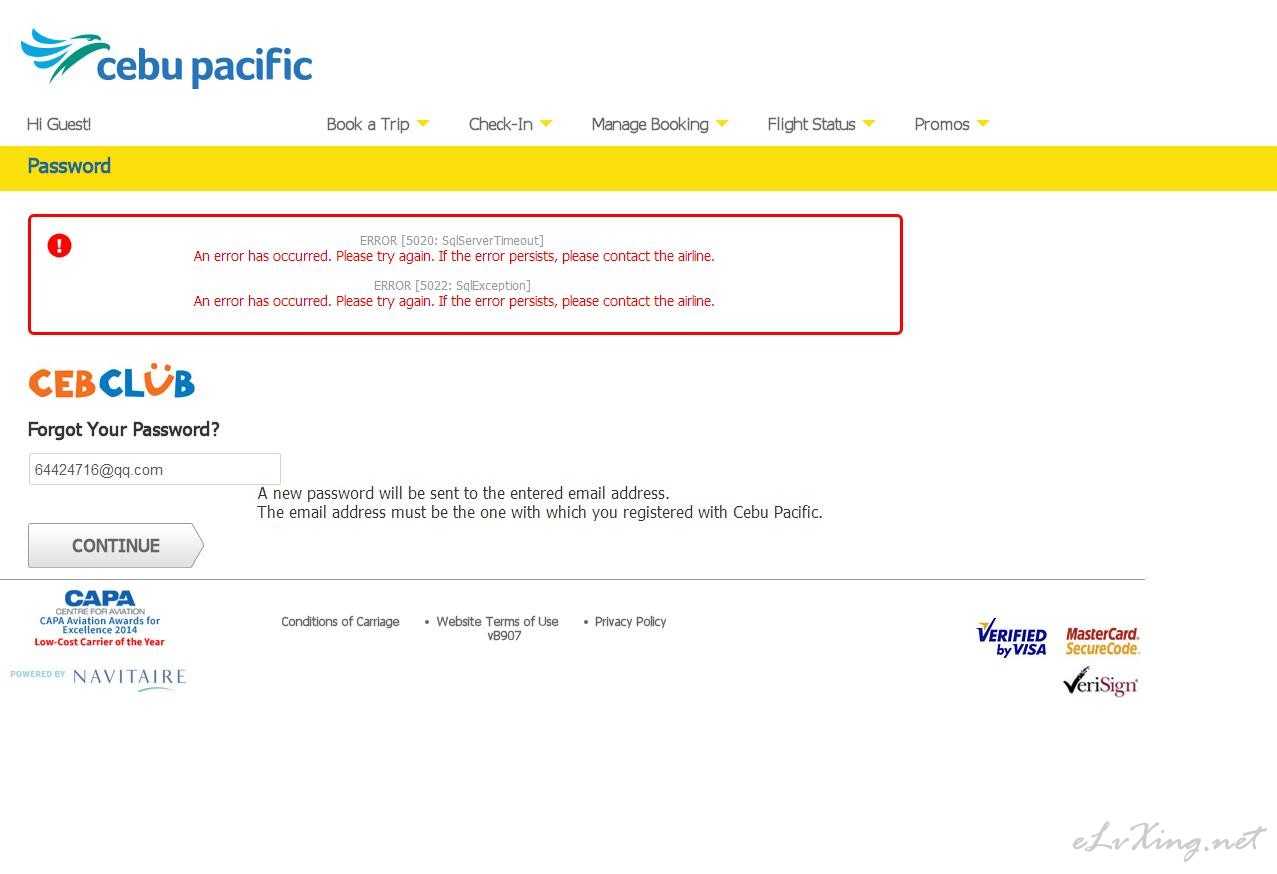The height and width of the screenshot is (874, 1277).
Task: Click the Cebu Pacific logo
Action: coord(167,58)
